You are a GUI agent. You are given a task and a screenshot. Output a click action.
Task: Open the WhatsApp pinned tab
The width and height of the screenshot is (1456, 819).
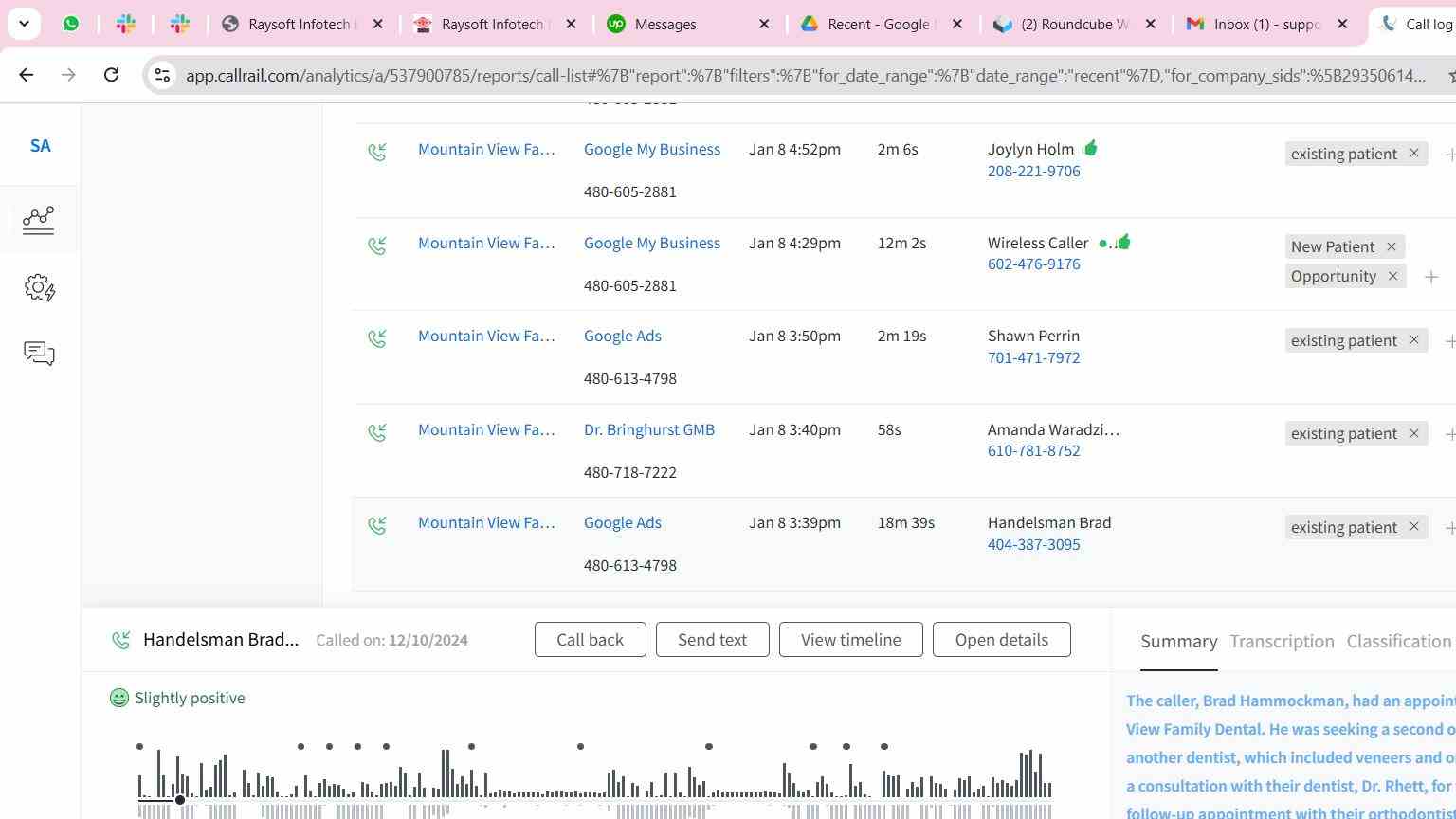pos(71,24)
